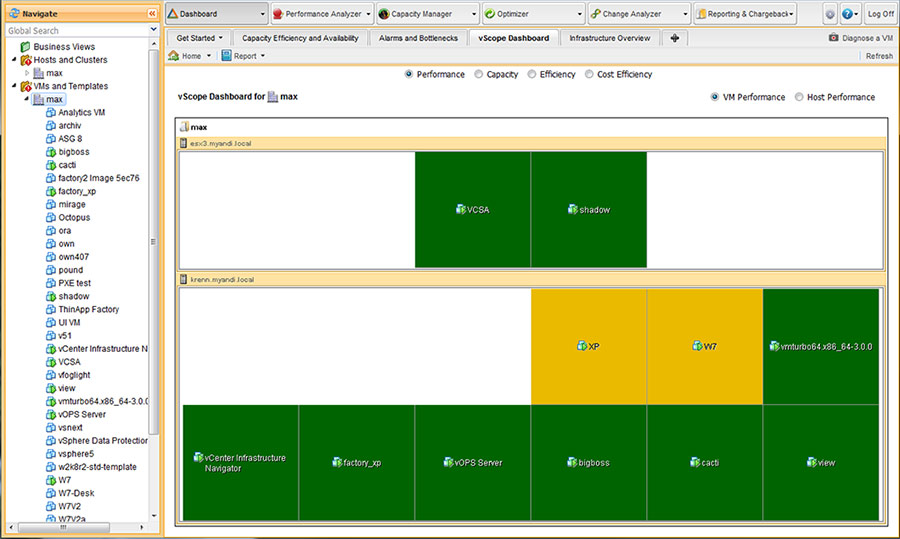Select vOPS Server in the VM tree
The width and height of the screenshot is (900, 539).
(82, 414)
